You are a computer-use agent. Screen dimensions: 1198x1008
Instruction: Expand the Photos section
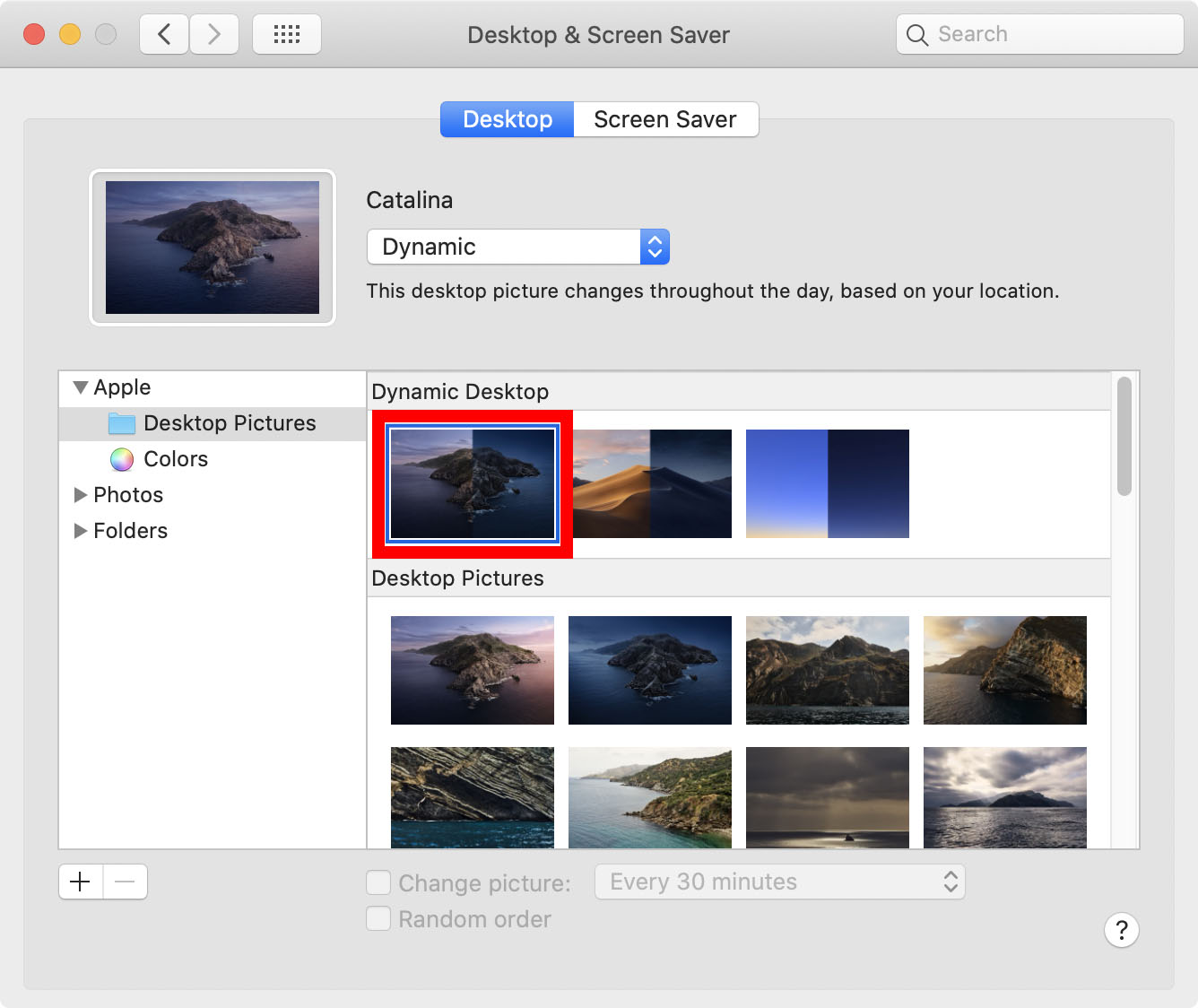click(79, 495)
